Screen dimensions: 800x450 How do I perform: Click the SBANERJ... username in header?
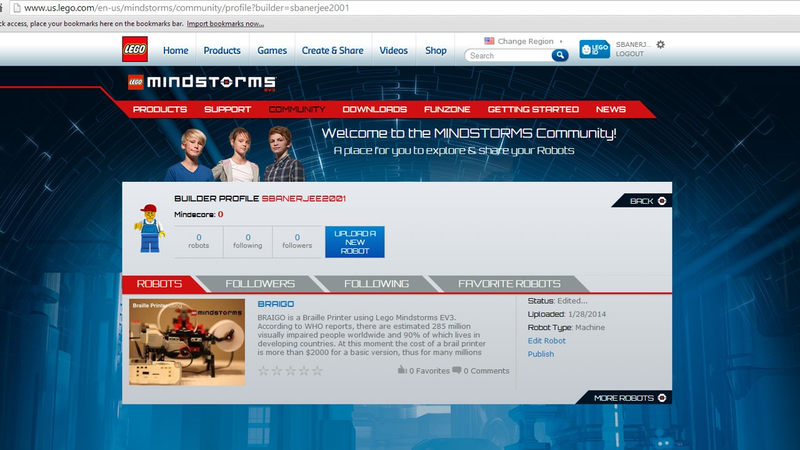click(x=633, y=44)
